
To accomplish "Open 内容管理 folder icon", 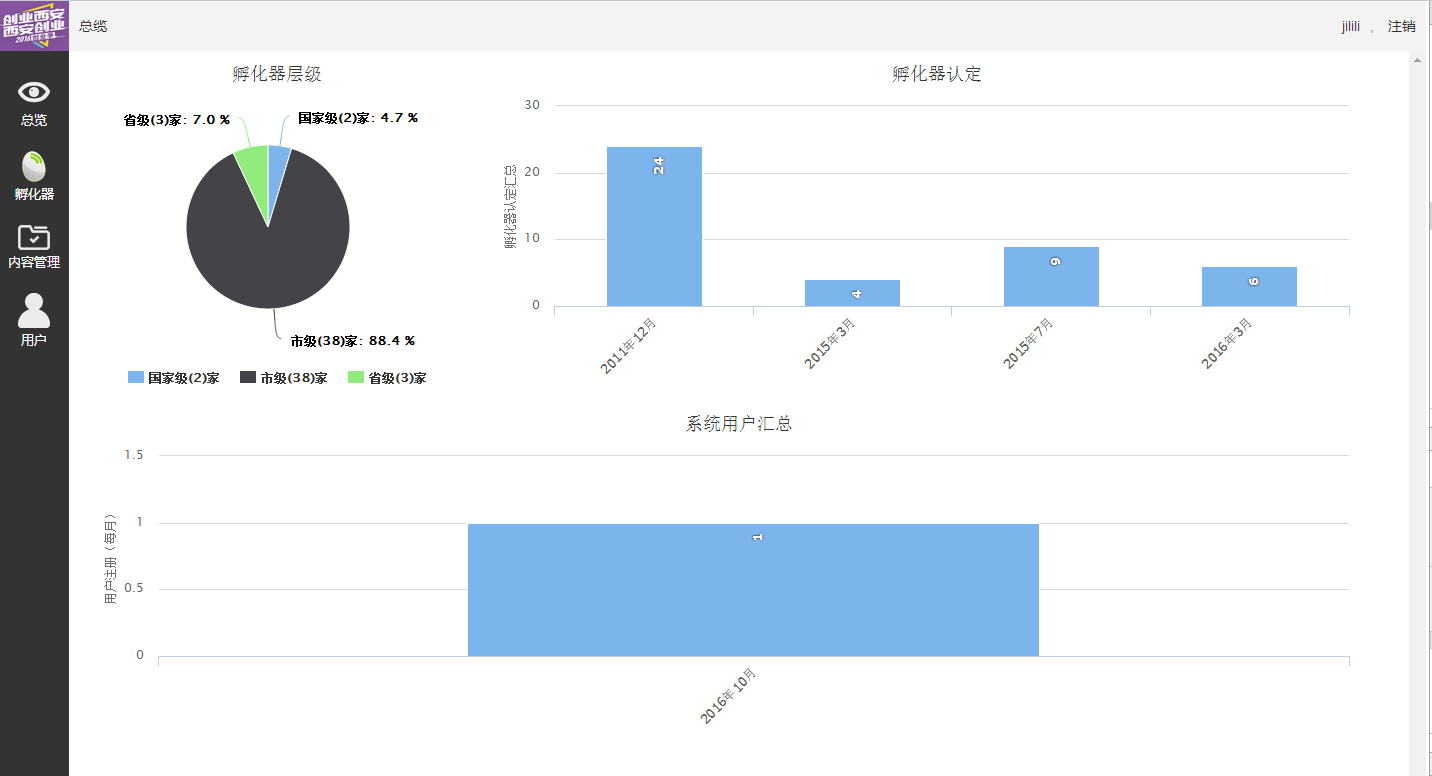I will pyautogui.click(x=34, y=238).
